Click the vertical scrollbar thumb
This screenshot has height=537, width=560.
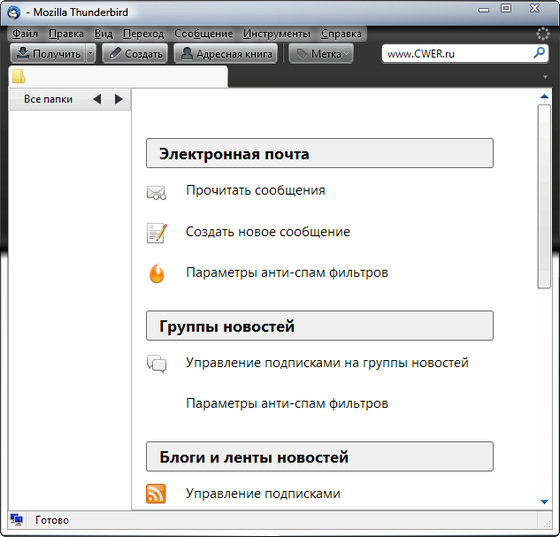click(544, 196)
